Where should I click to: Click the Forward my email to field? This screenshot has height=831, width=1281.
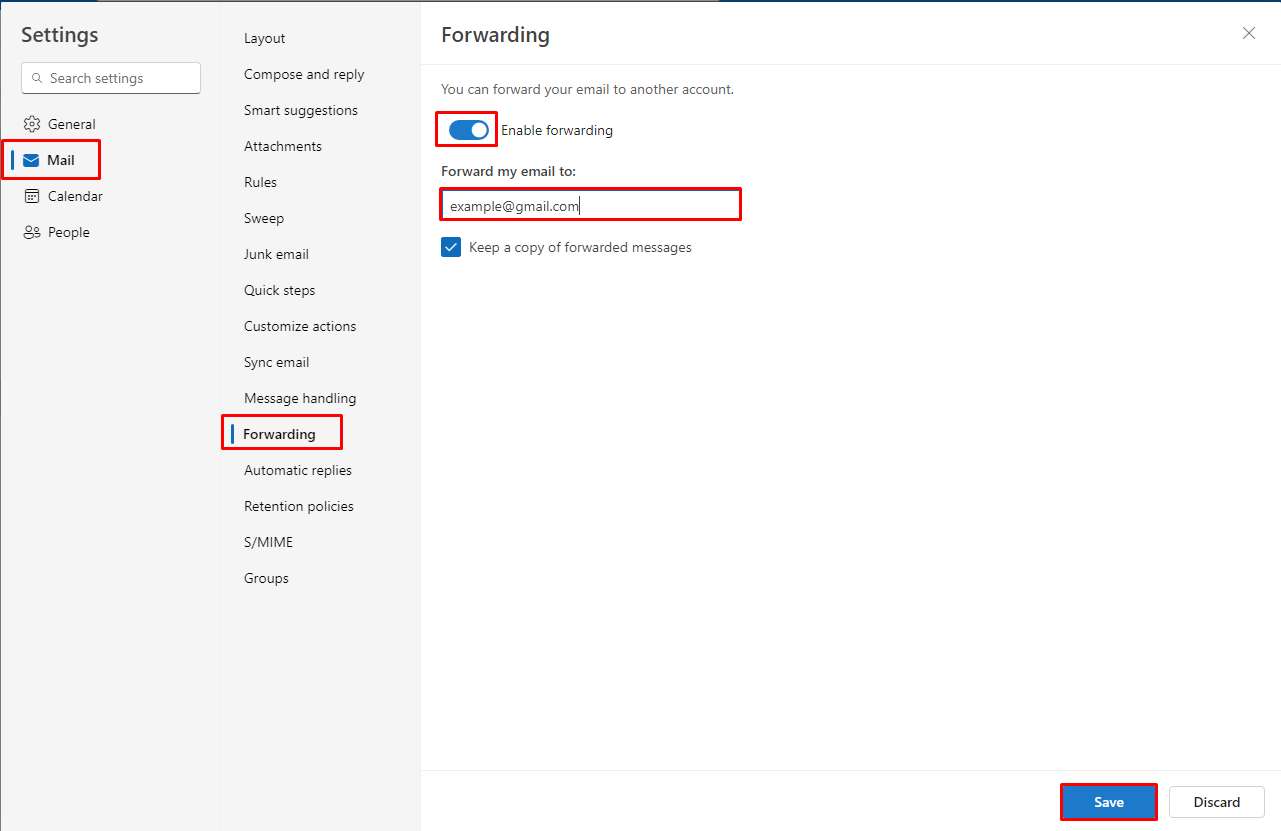click(x=590, y=206)
